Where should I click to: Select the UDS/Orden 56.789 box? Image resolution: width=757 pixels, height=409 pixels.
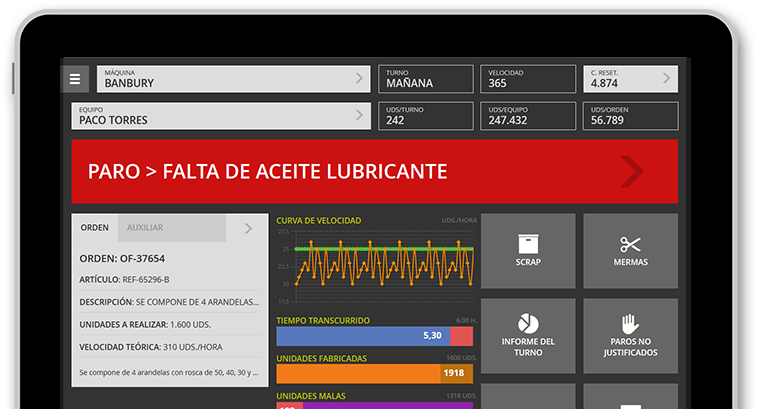630,115
